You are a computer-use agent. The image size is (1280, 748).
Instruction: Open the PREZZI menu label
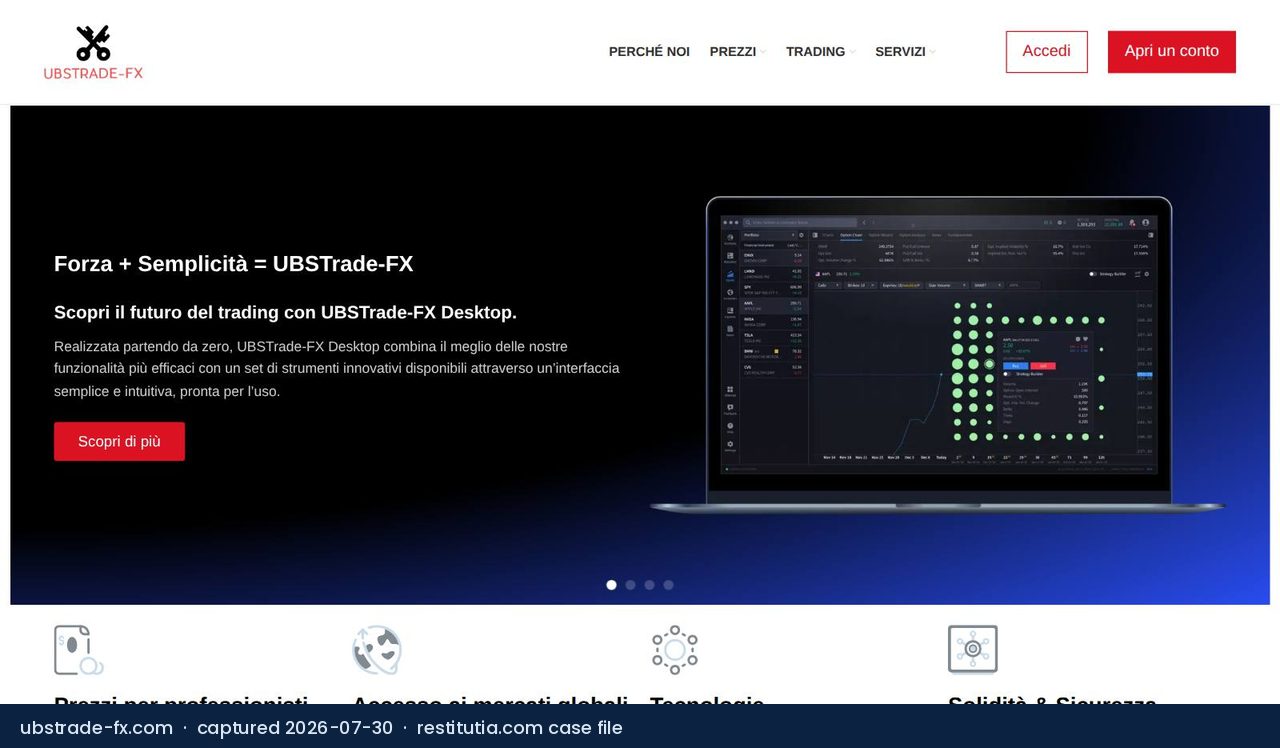[733, 52]
